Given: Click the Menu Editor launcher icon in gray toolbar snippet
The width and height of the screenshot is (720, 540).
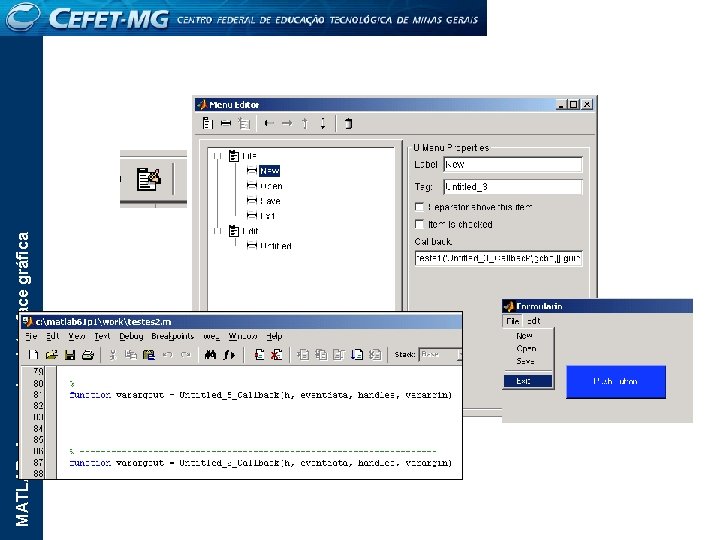Looking at the screenshot, I should pyautogui.click(x=149, y=179).
